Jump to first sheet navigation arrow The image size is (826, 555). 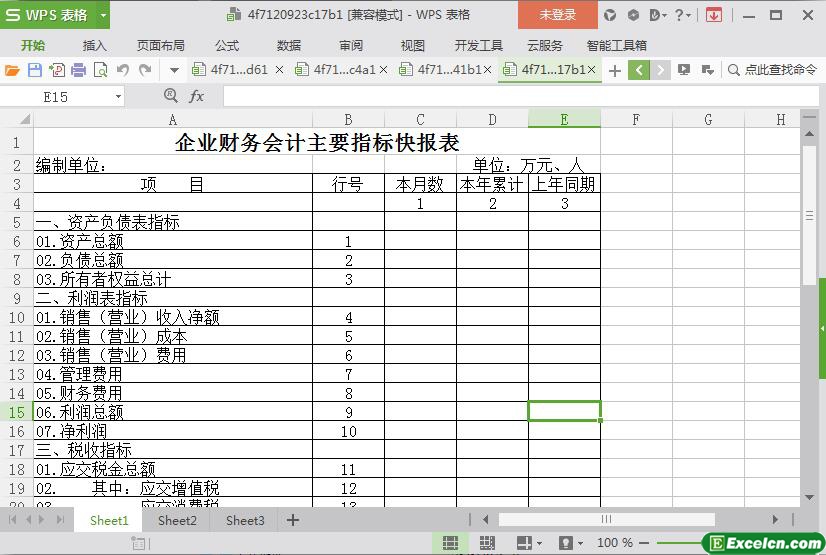(12, 520)
